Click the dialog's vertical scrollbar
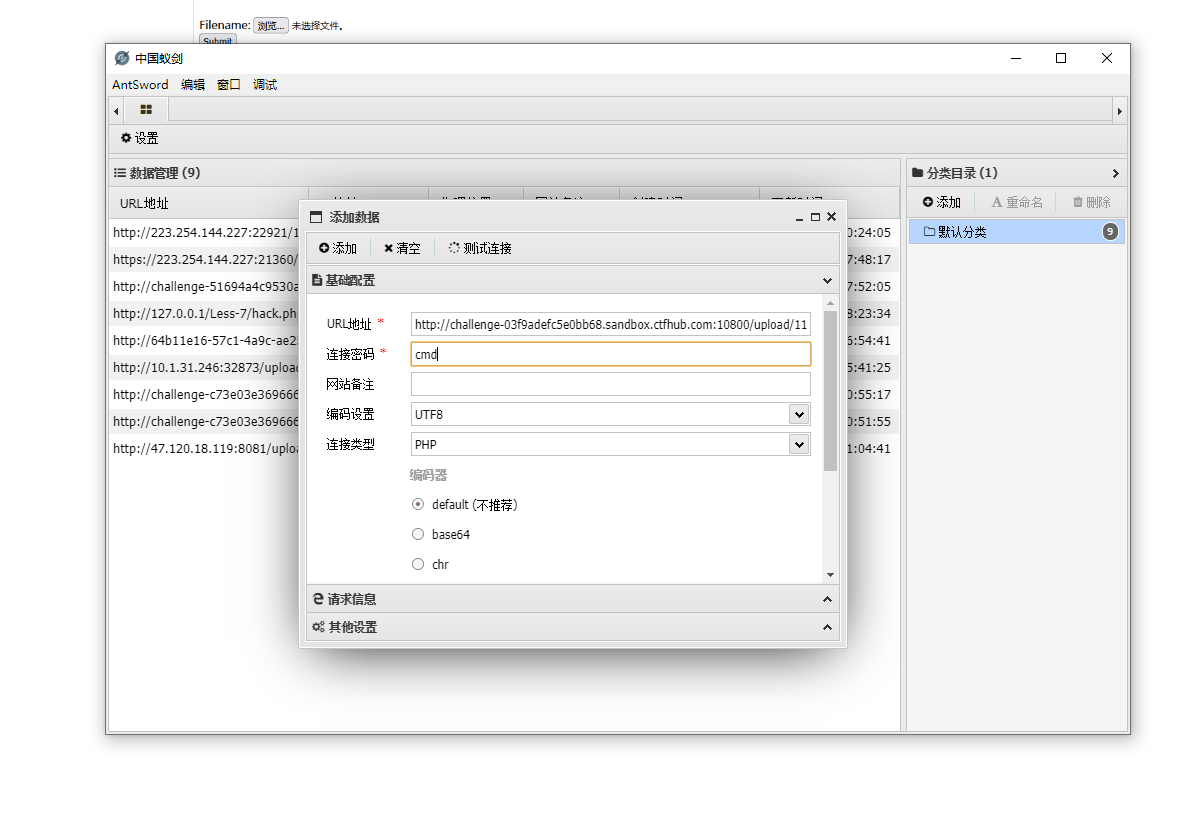The image size is (1197, 816). click(830, 390)
